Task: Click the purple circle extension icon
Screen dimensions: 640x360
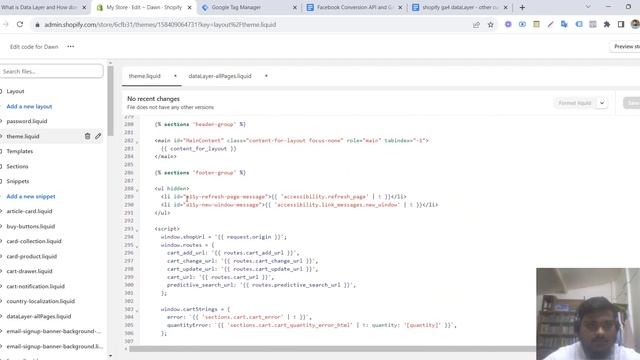Action: pyautogui.click(x=508, y=24)
